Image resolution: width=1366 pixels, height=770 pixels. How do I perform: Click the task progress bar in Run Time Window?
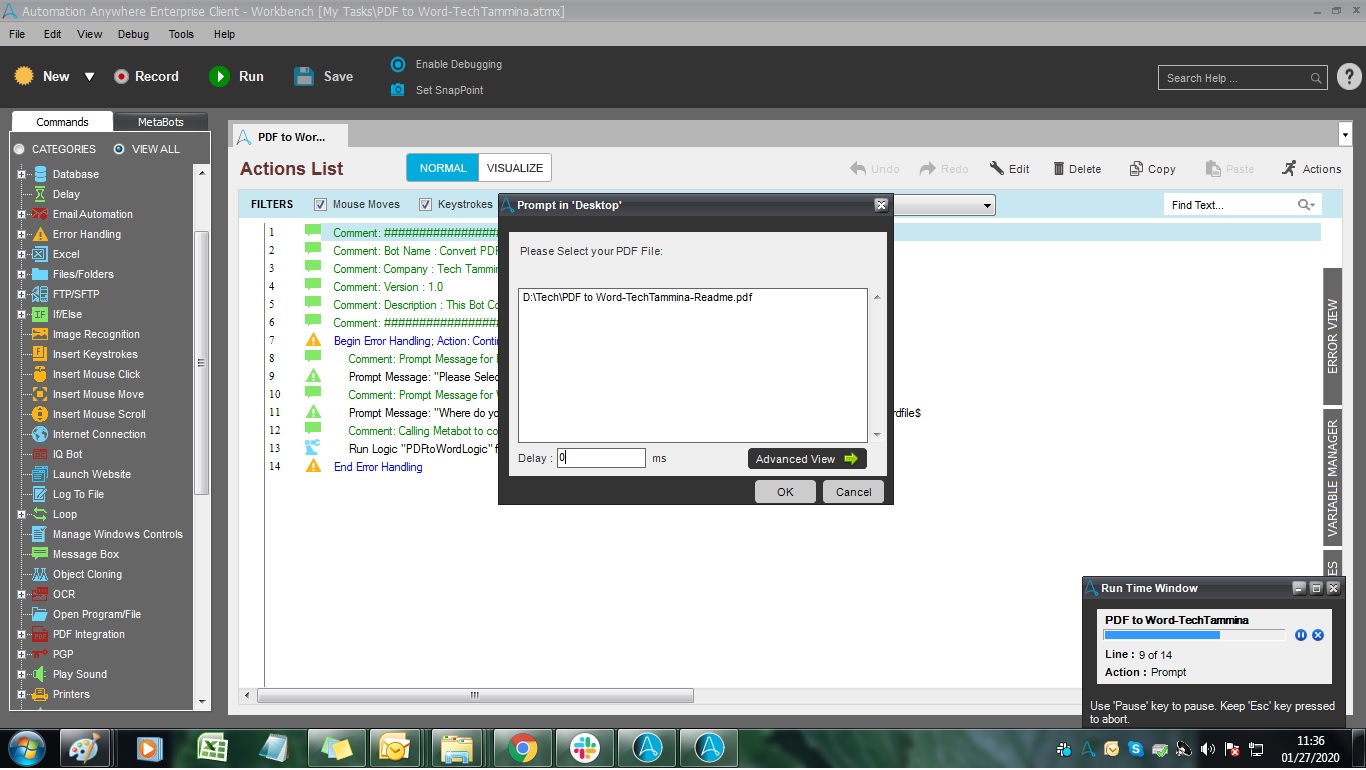pyautogui.click(x=1194, y=635)
